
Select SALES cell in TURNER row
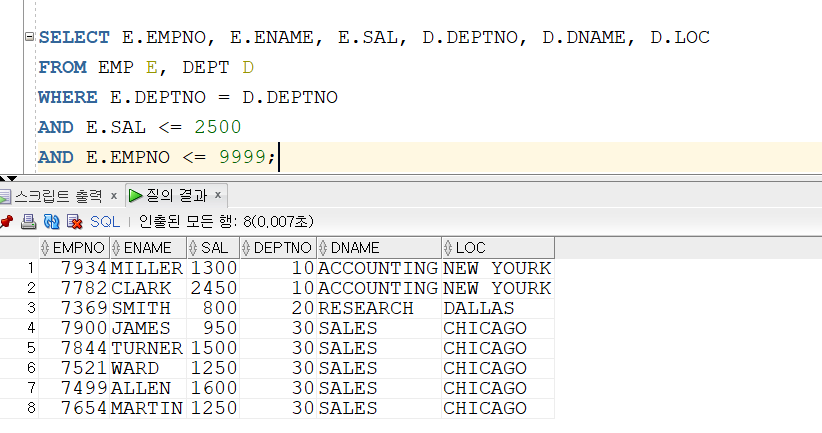click(x=378, y=348)
